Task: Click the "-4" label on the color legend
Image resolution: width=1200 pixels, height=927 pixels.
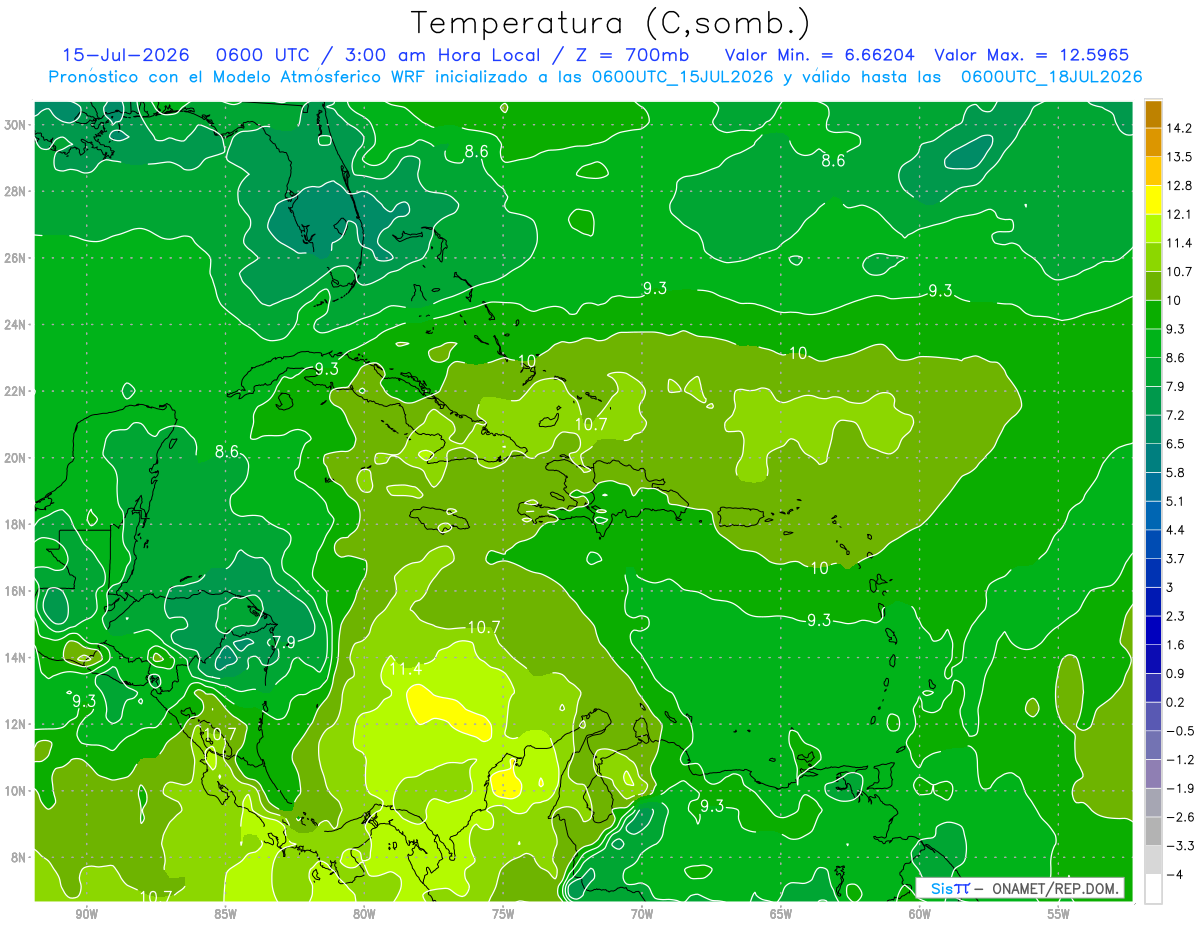Action: [1174, 873]
